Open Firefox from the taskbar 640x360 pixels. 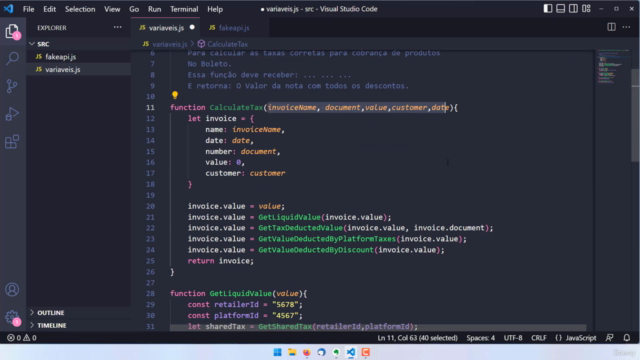coord(307,352)
